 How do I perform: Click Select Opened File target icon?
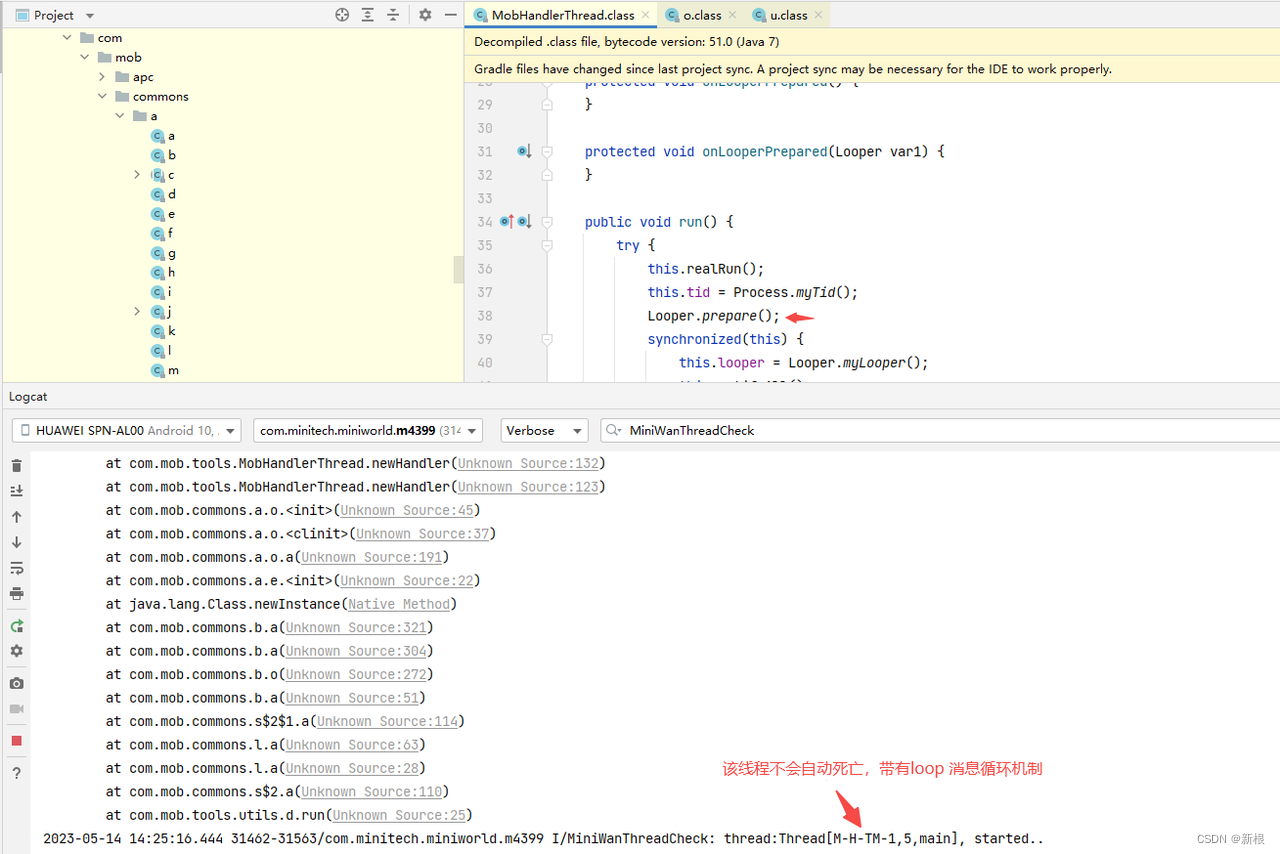point(343,15)
